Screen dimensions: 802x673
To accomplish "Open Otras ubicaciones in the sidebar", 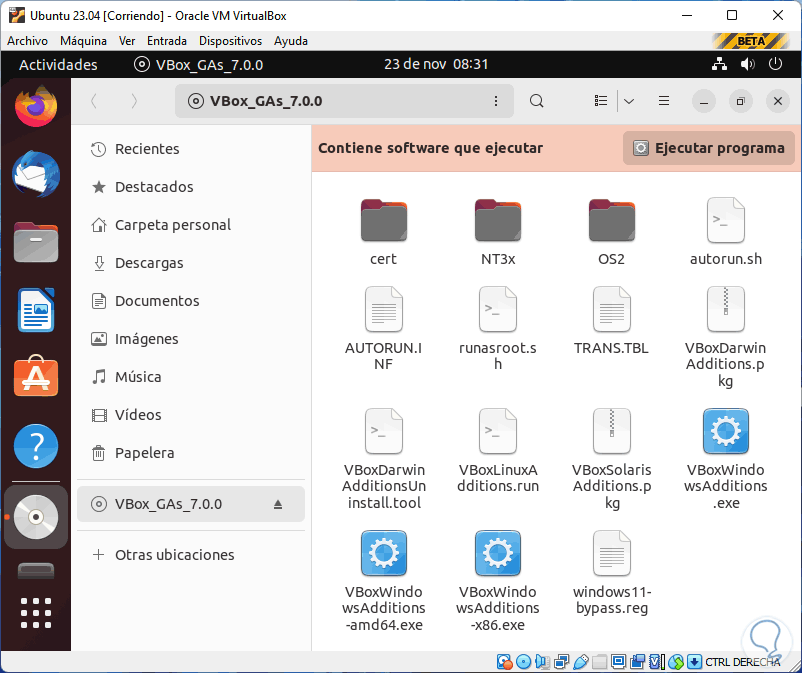I will click(190, 554).
